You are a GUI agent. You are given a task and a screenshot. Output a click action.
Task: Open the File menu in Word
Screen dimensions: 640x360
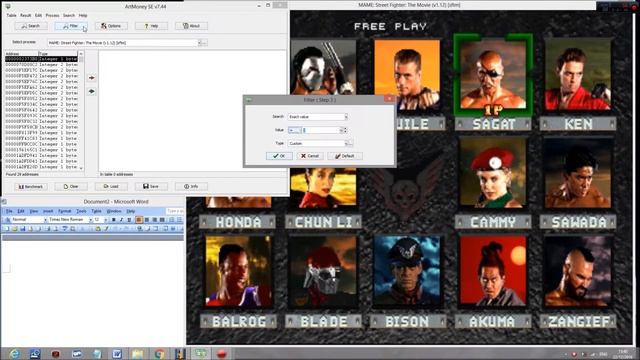(x=9, y=211)
